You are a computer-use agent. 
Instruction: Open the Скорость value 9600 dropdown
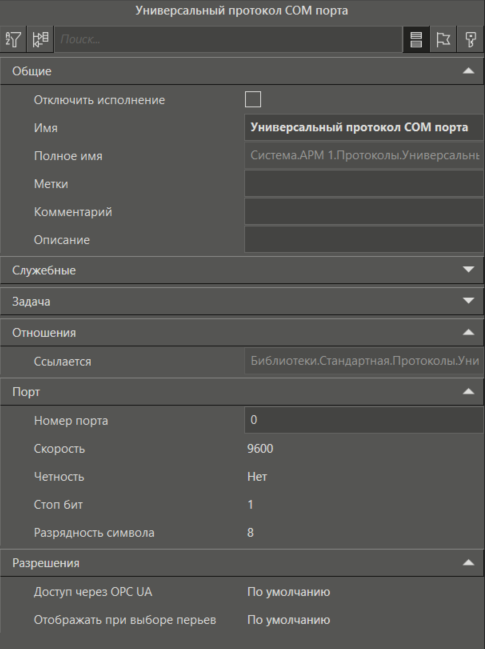coord(364,449)
